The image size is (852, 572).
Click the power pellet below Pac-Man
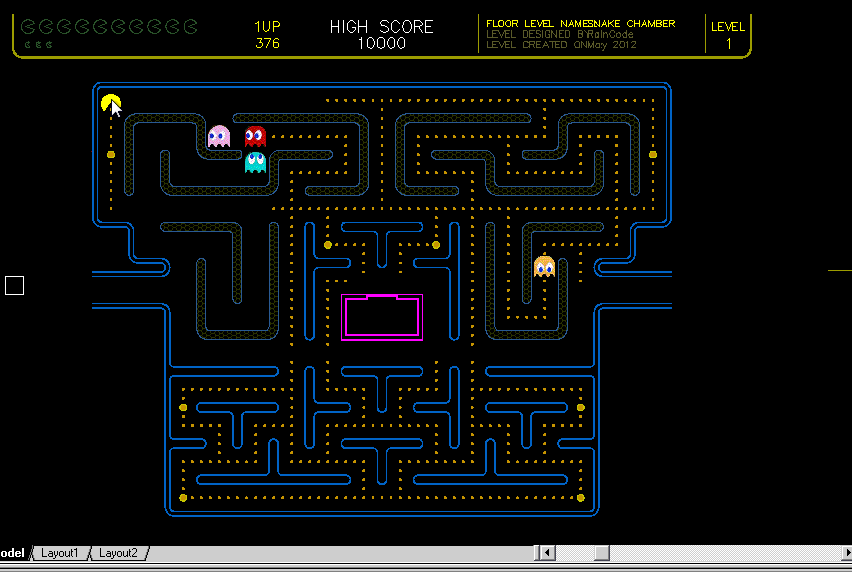[x=111, y=155]
